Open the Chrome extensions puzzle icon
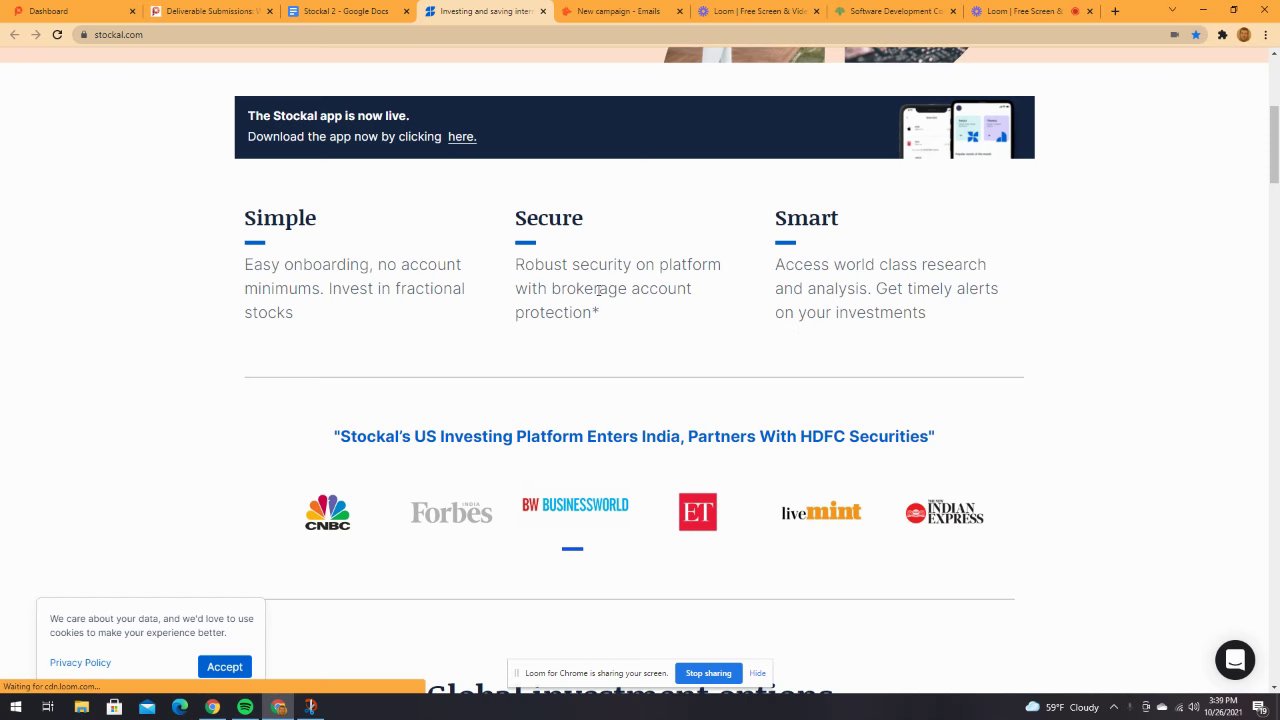The height and width of the screenshot is (720, 1280). point(1222,34)
